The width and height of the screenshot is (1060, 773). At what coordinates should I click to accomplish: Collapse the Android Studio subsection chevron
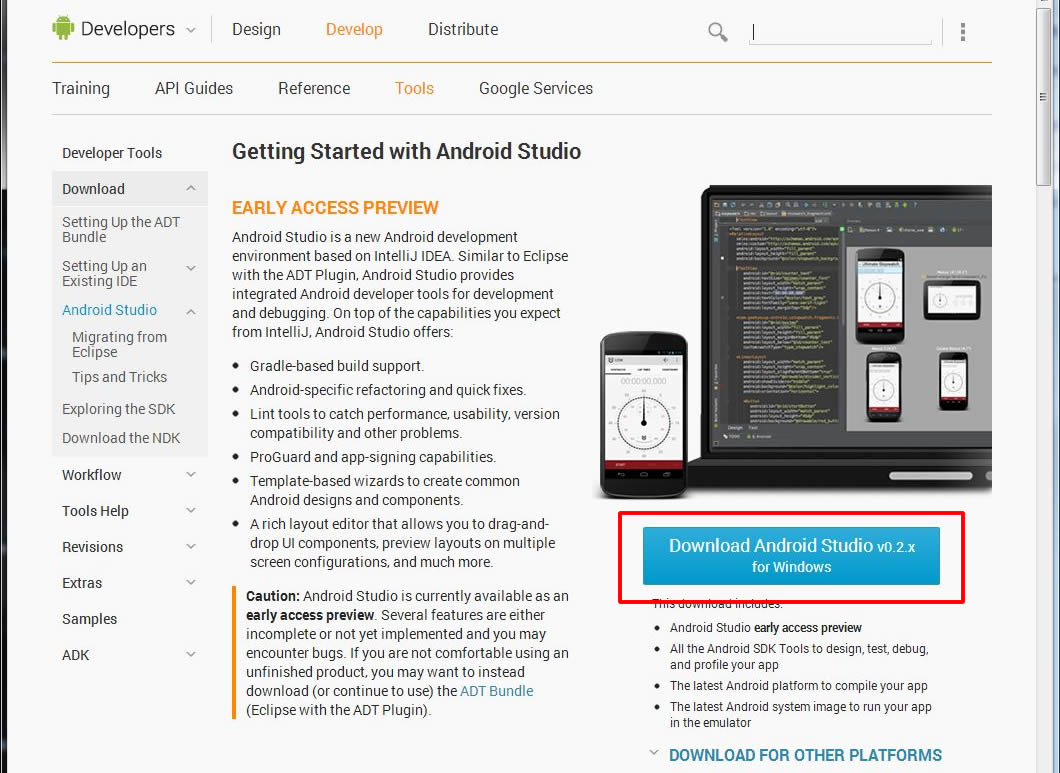(x=191, y=311)
